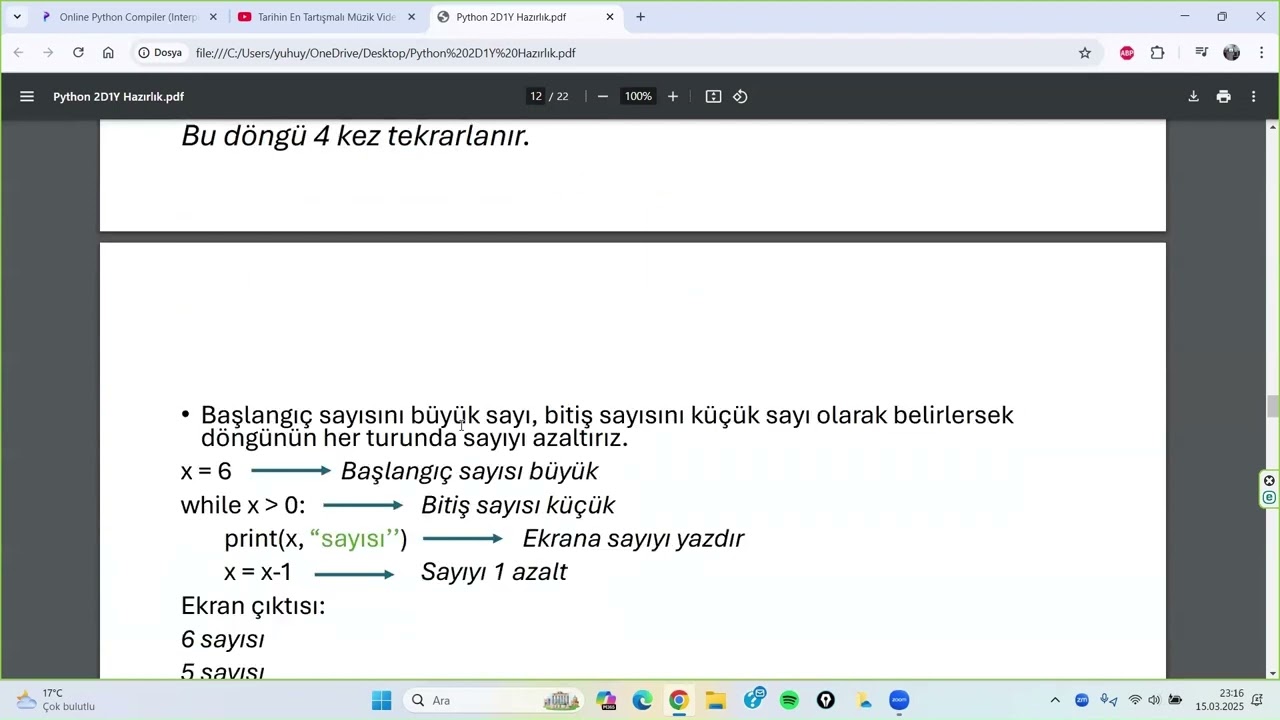Print the PDF document
The image size is (1280, 720).
click(1223, 97)
